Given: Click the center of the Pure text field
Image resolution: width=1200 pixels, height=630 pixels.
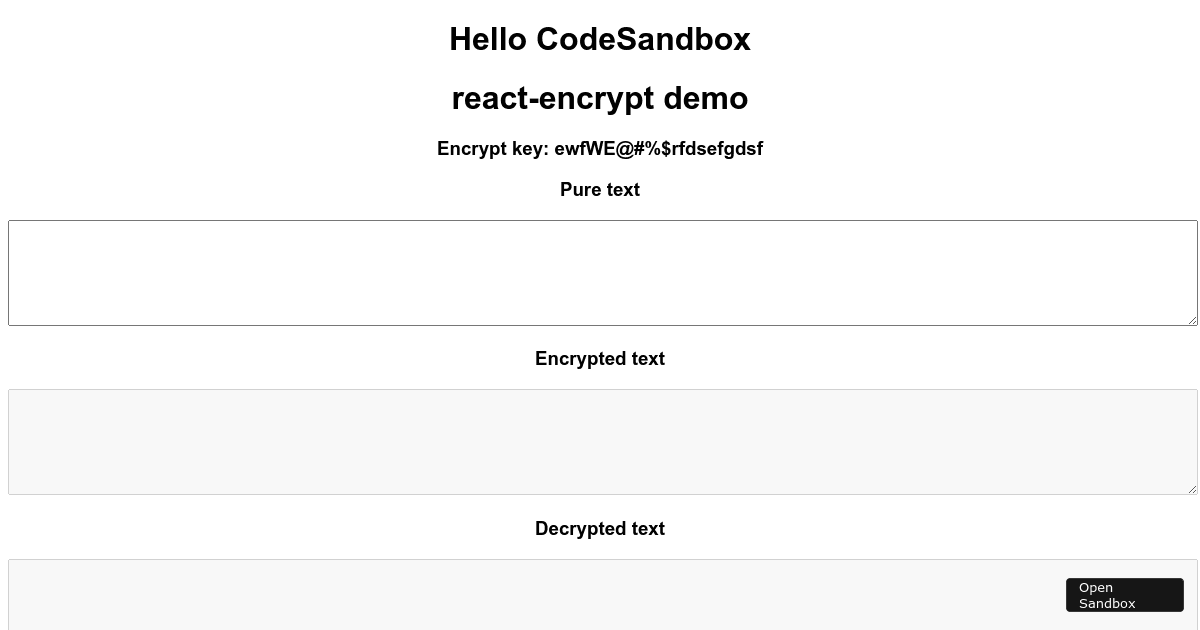Looking at the screenshot, I should (600, 272).
